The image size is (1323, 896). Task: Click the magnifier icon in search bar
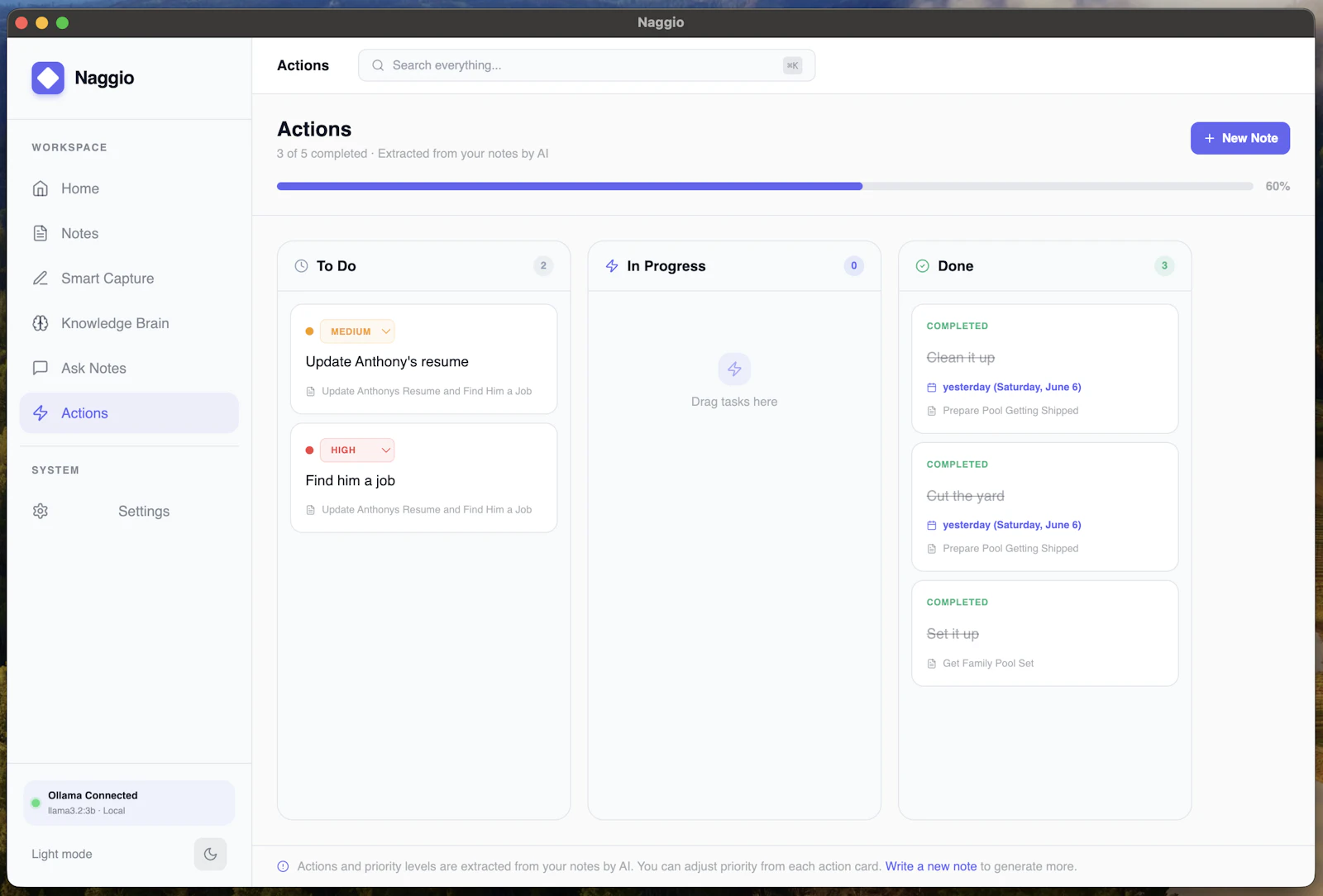[378, 65]
